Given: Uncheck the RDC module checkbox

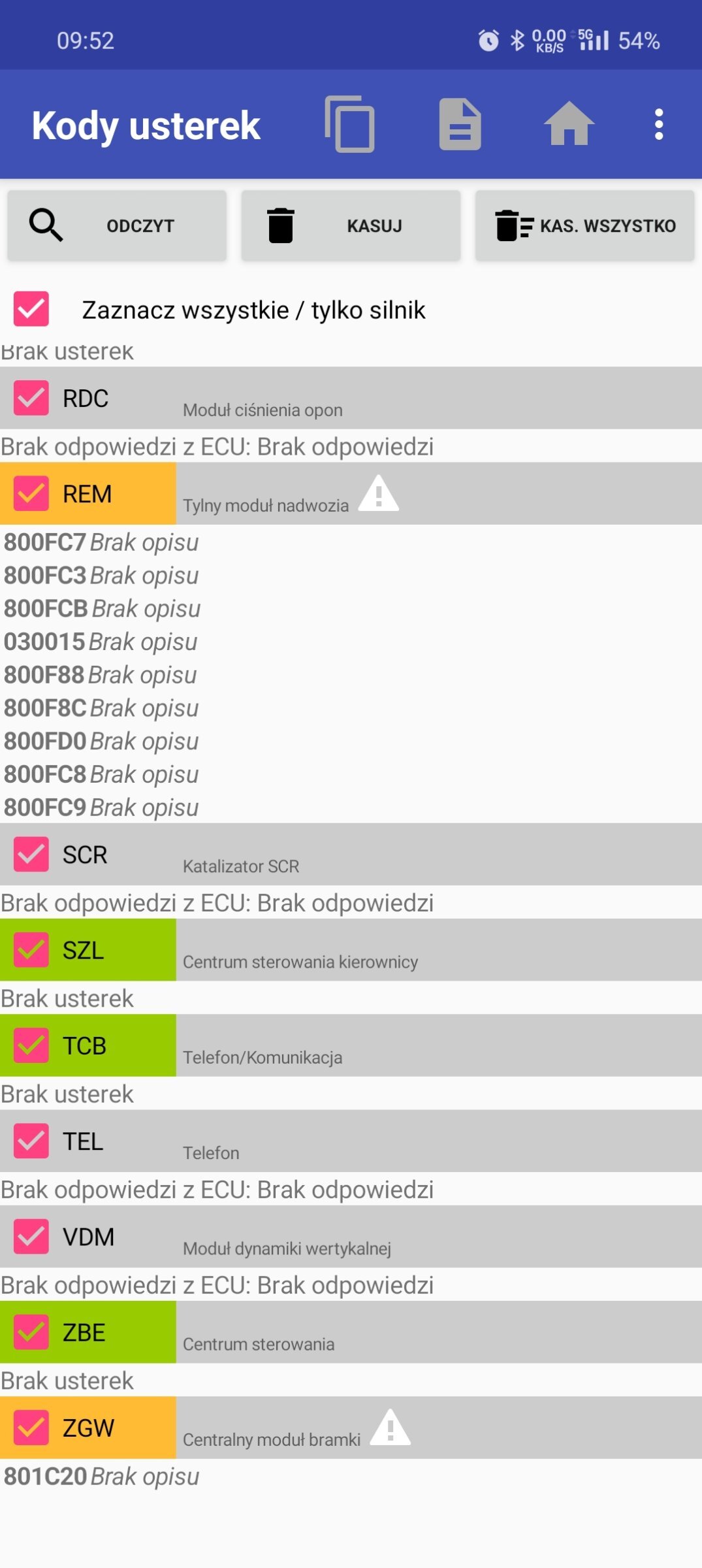Looking at the screenshot, I should (x=31, y=398).
